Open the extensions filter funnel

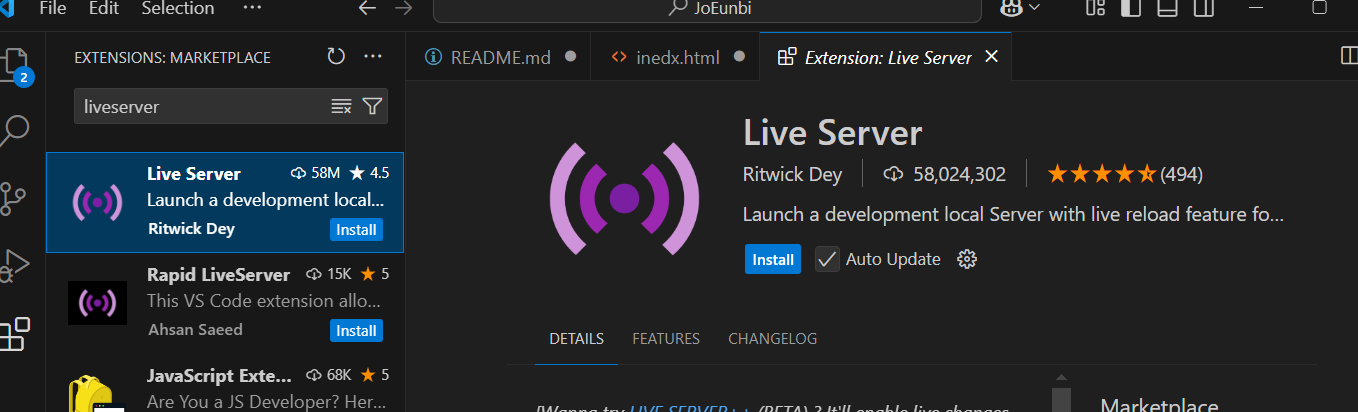tap(372, 106)
